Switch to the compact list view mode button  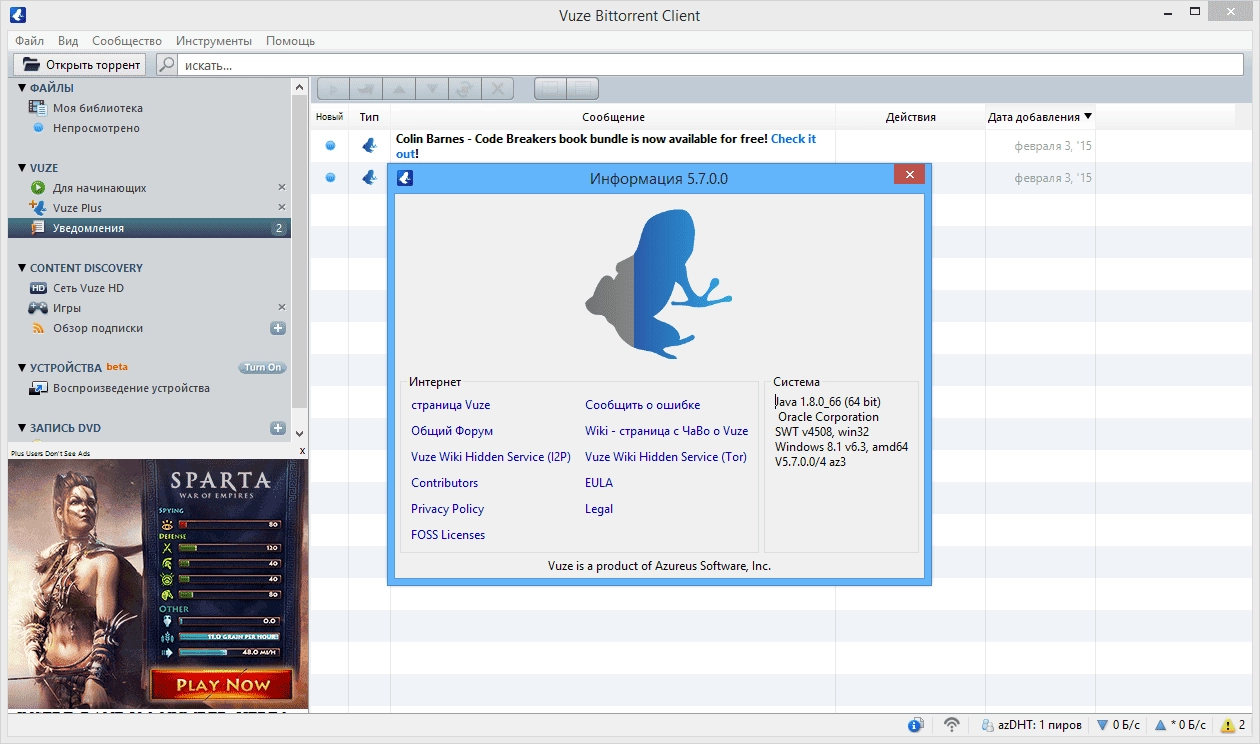point(583,88)
